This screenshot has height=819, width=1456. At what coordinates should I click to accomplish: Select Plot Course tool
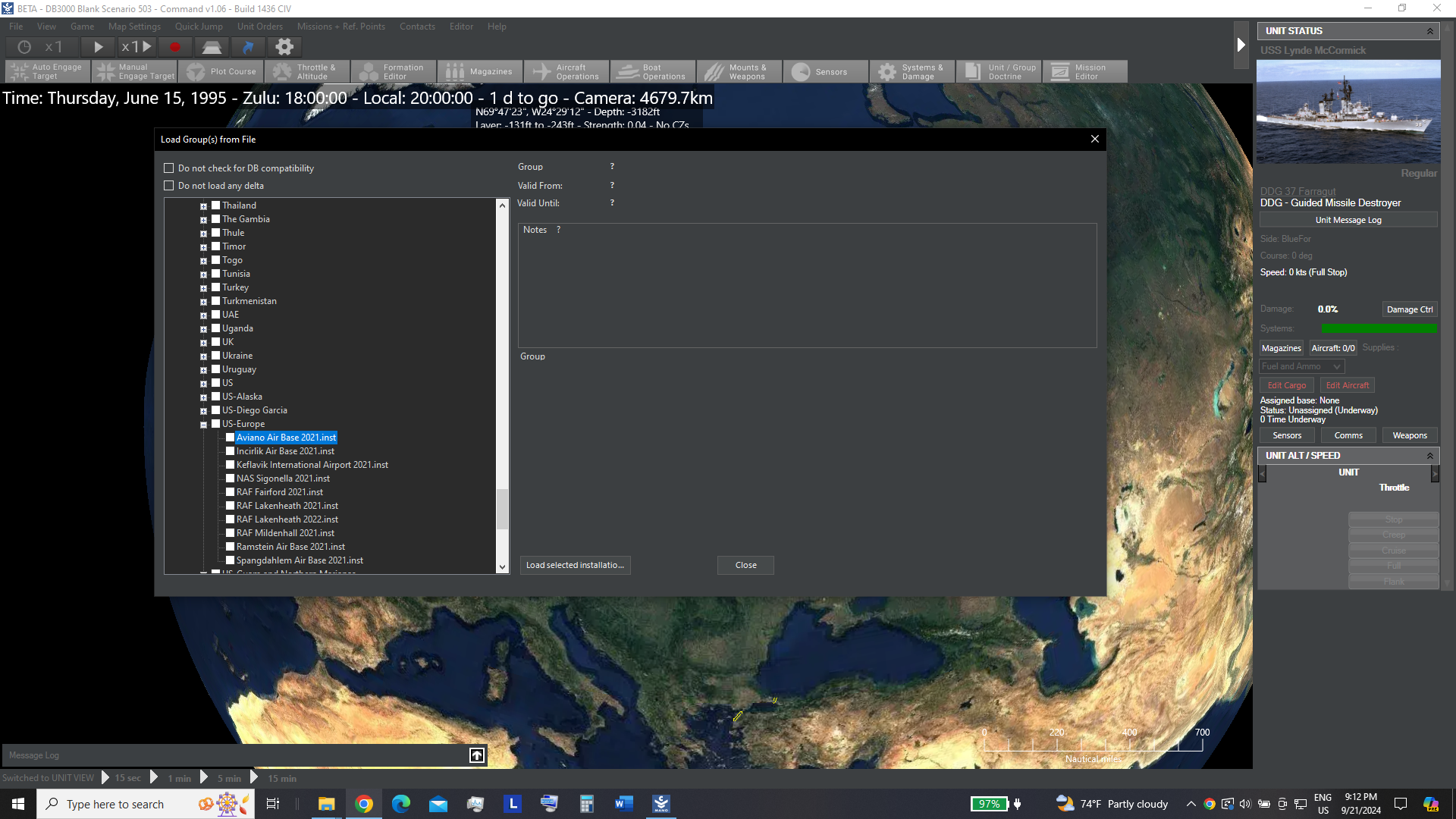[x=221, y=71]
